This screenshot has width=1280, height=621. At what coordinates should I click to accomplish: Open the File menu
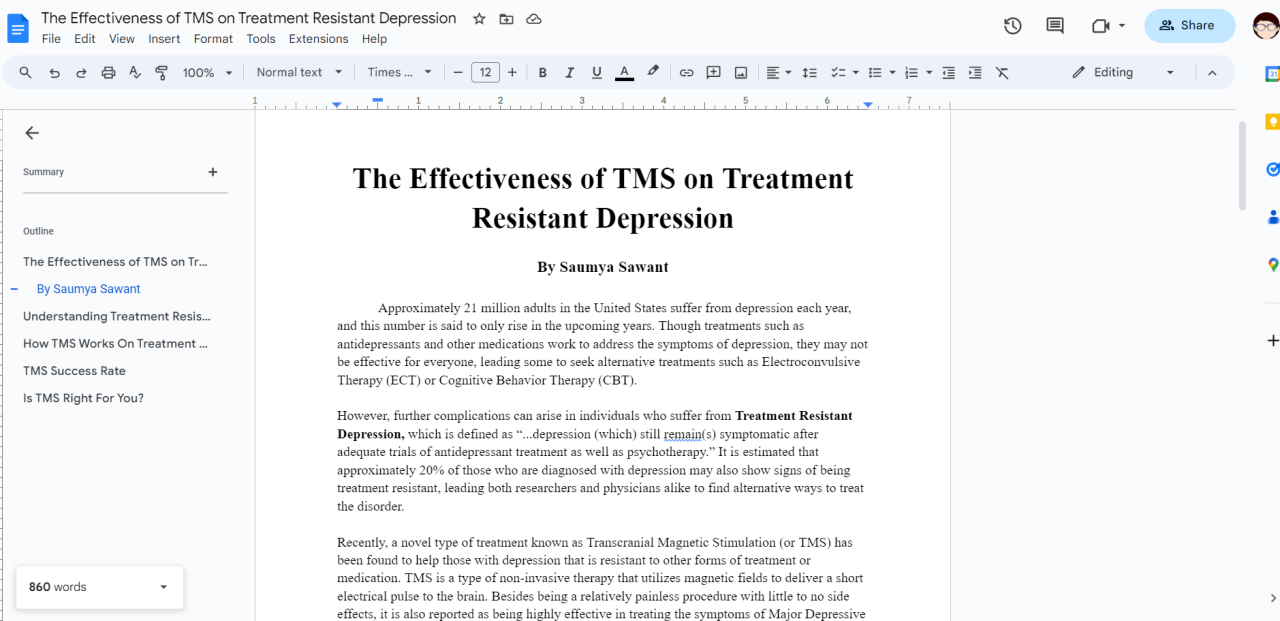click(51, 39)
